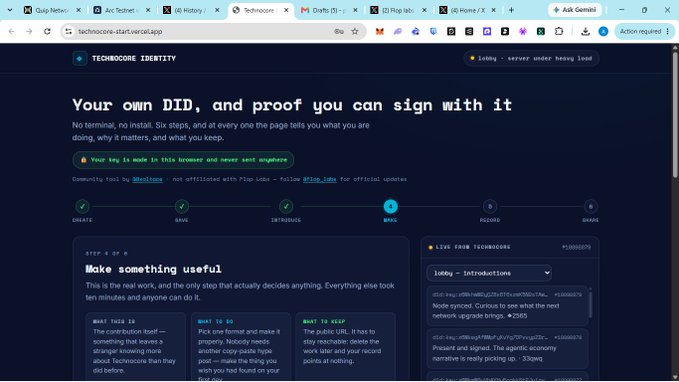The height and width of the screenshot is (382, 679).
Task: Select the active step 4 Make circle
Action: (x=390, y=207)
